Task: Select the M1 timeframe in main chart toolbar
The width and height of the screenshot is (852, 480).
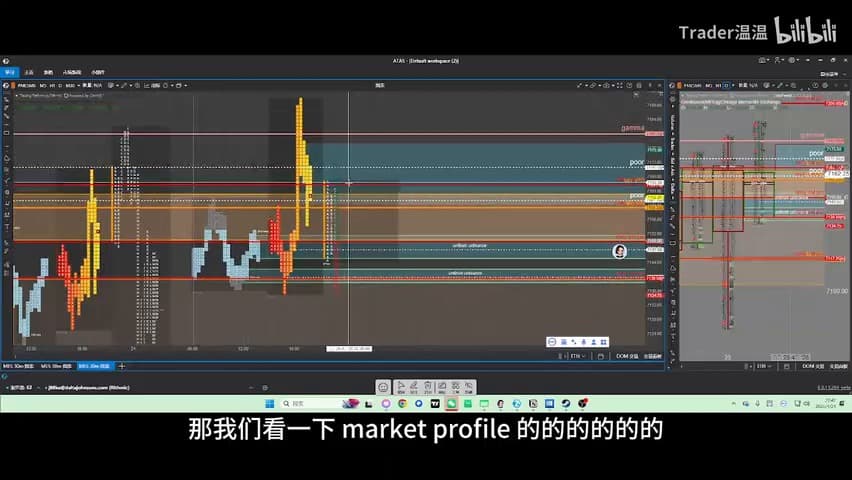Action: pos(42,85)
